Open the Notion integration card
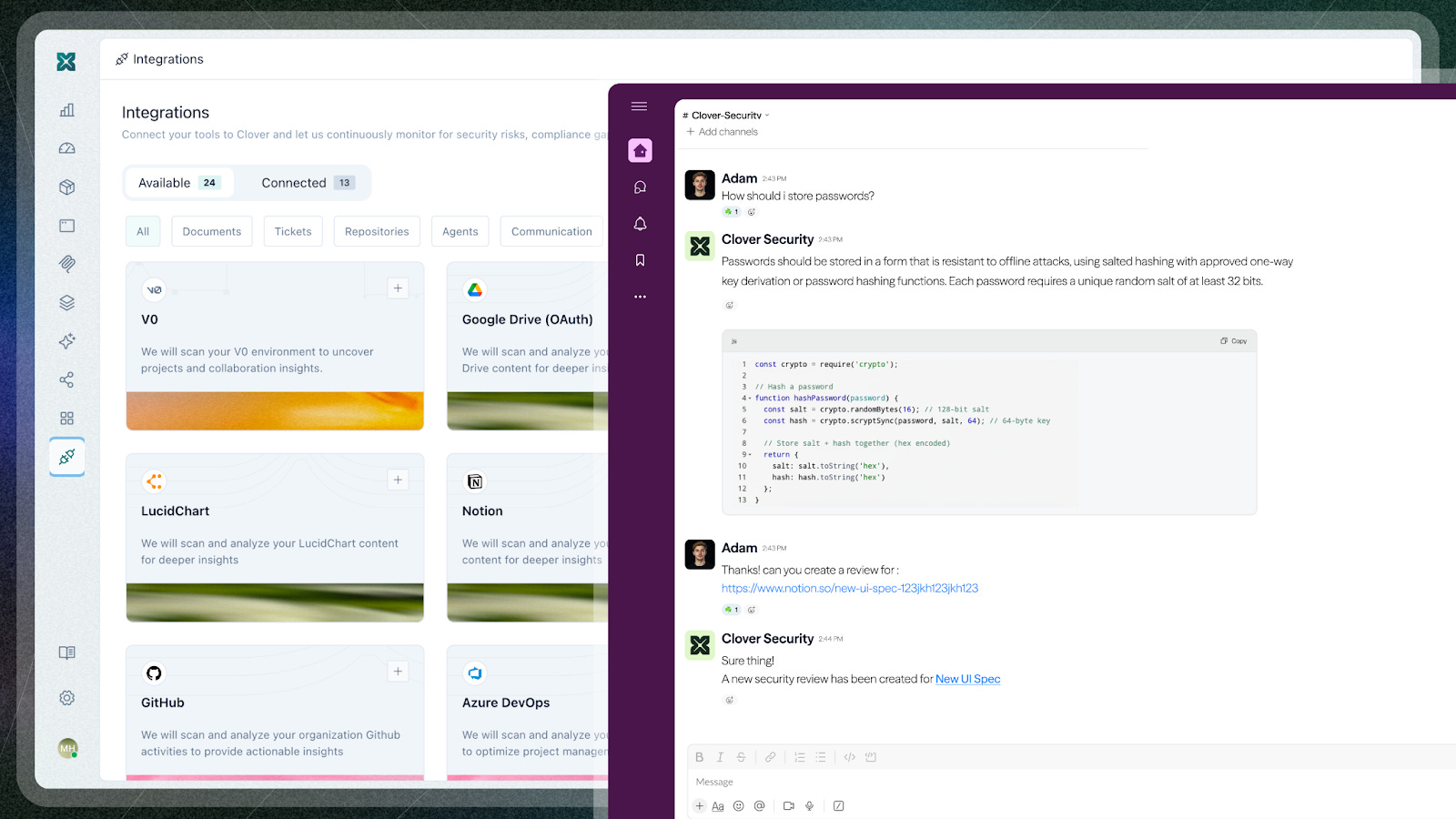The height and width of the screenshot is (819, 1456). click(527, 537)
